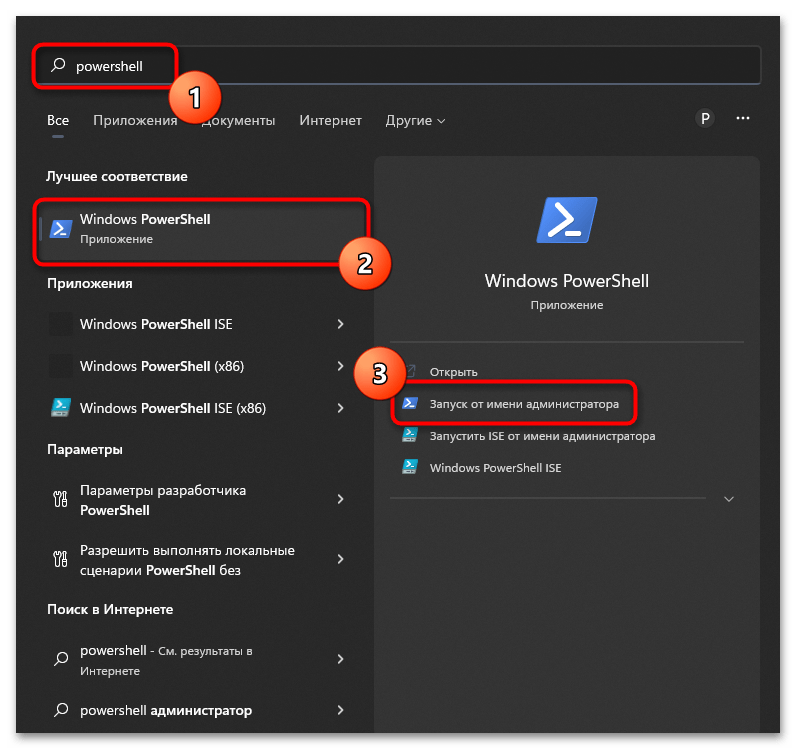Open Windows PowerShell ISE from preview actions
Screen dimensions: 796x749
click(495, 468)
